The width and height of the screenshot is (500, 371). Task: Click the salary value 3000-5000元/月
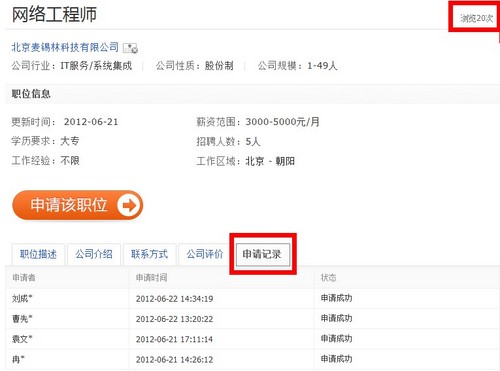click(283, 122)
